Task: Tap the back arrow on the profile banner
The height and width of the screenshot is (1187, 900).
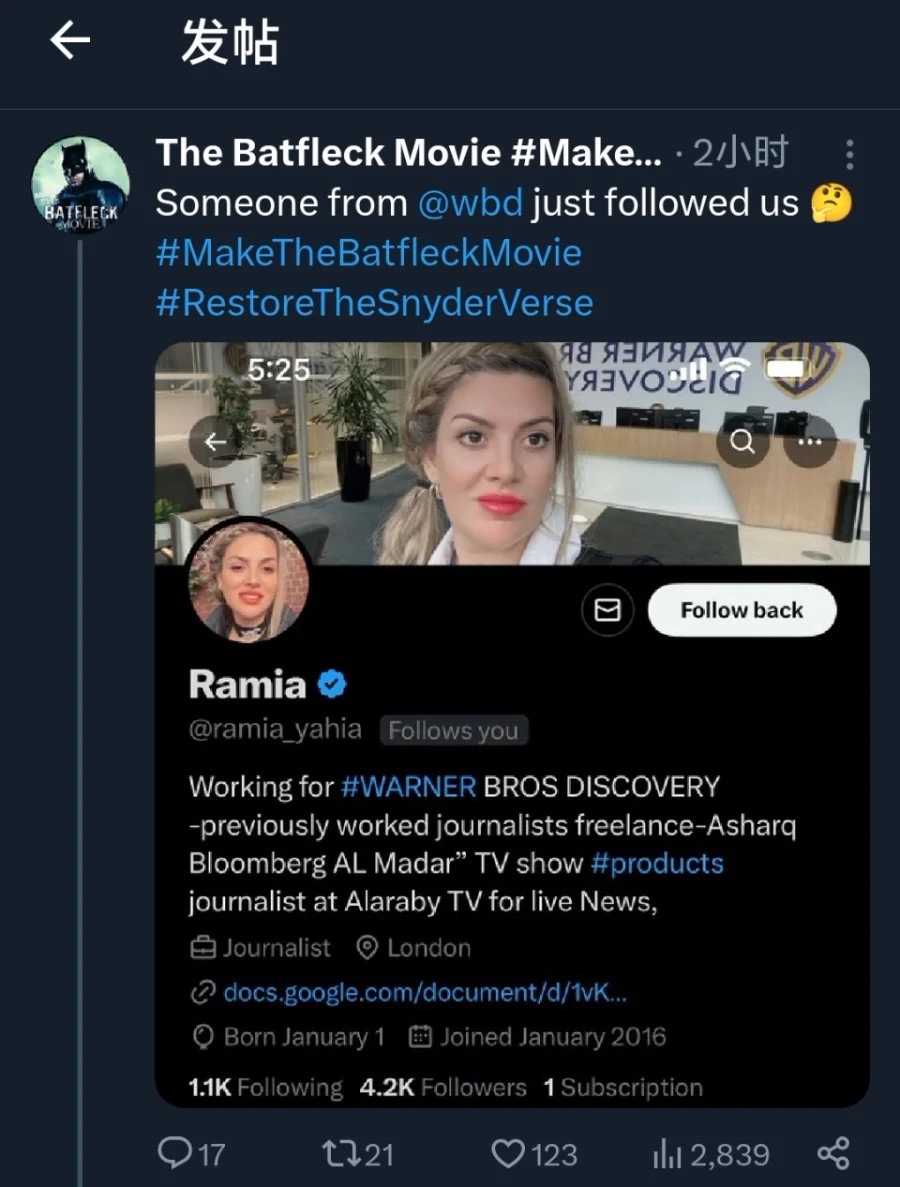Action: click(x=216, y=441)
